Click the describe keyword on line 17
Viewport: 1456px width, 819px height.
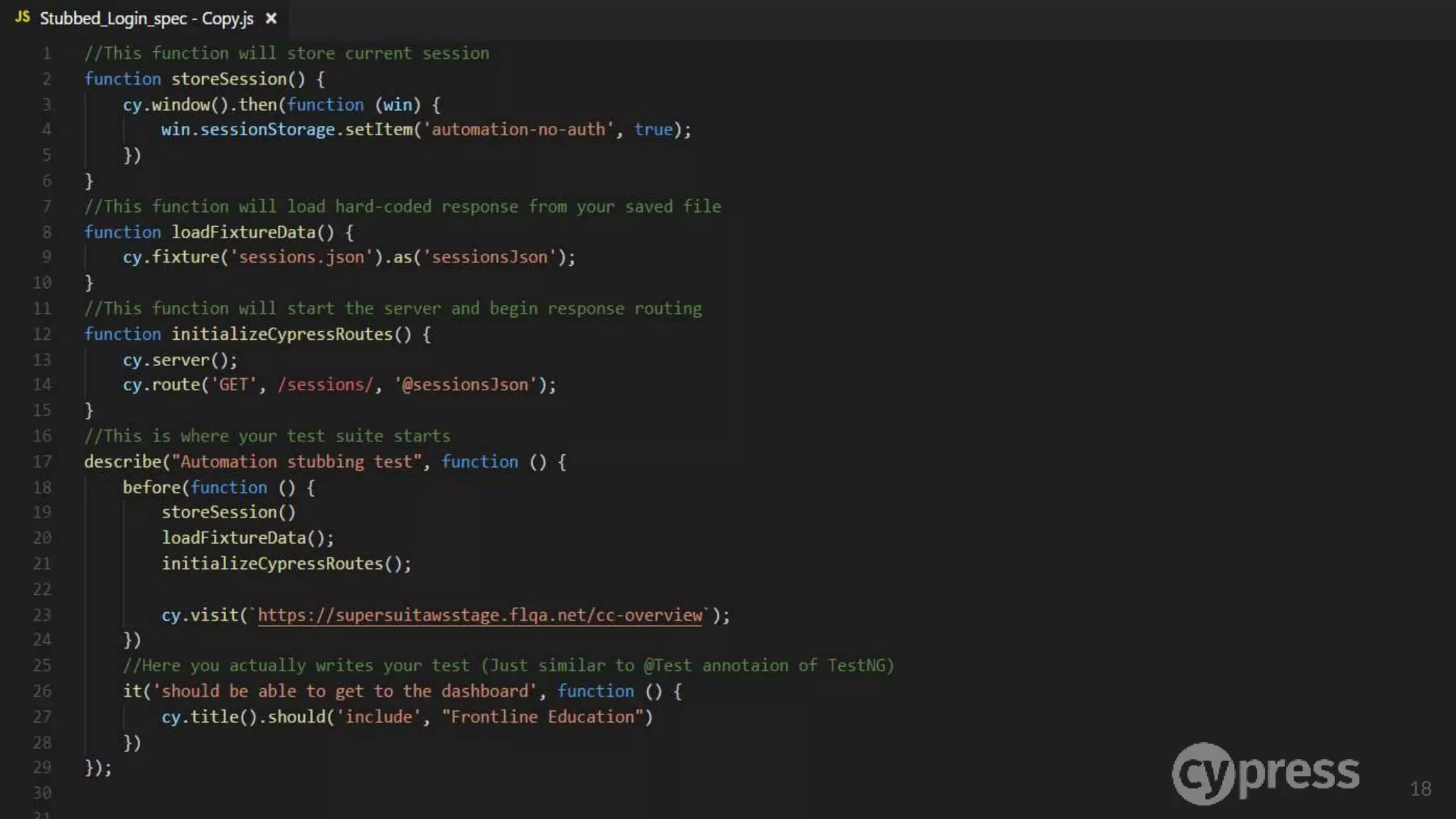click(122, 462)
